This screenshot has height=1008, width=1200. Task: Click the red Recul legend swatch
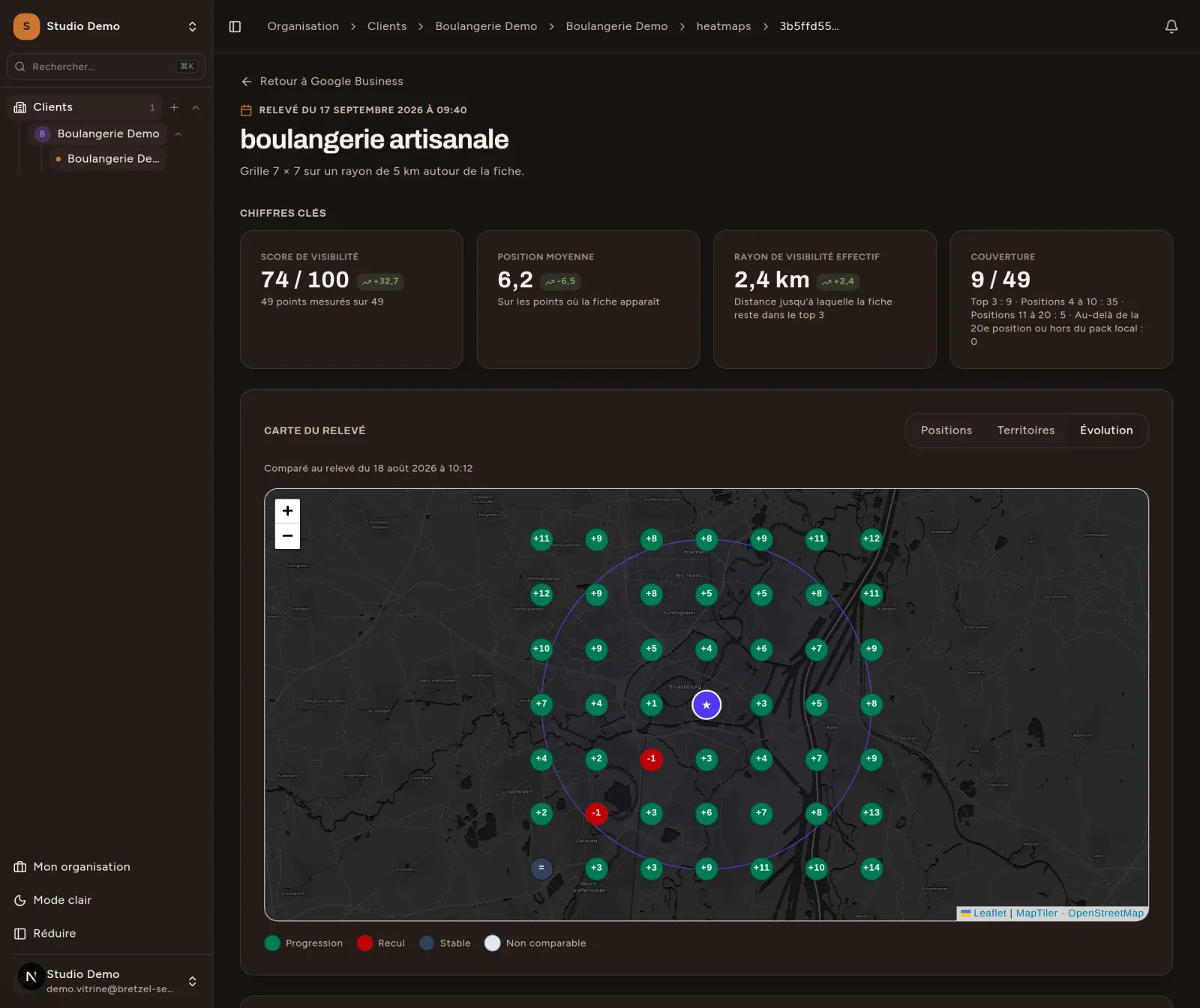point(364,943)
